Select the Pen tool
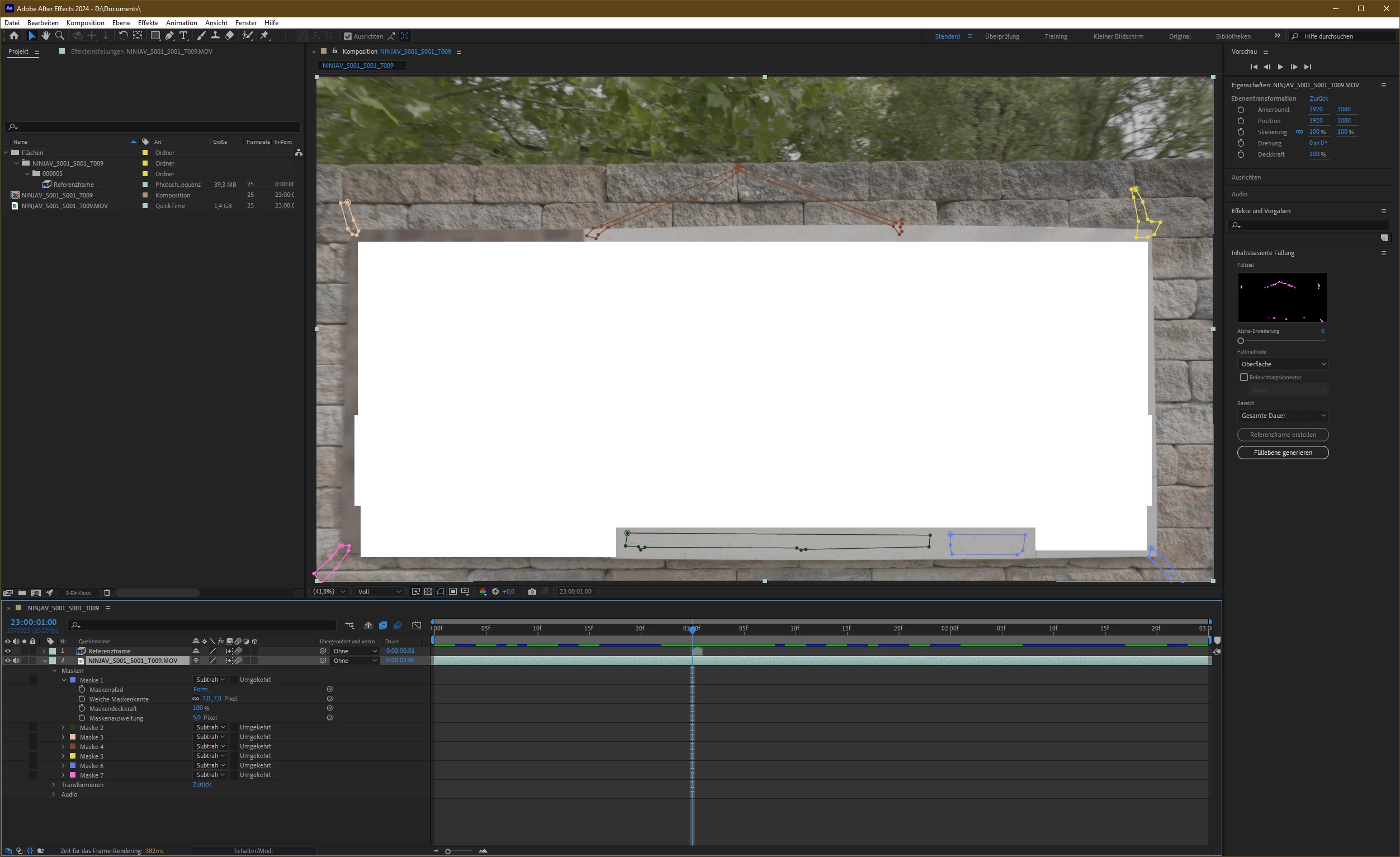 [169, 36]
